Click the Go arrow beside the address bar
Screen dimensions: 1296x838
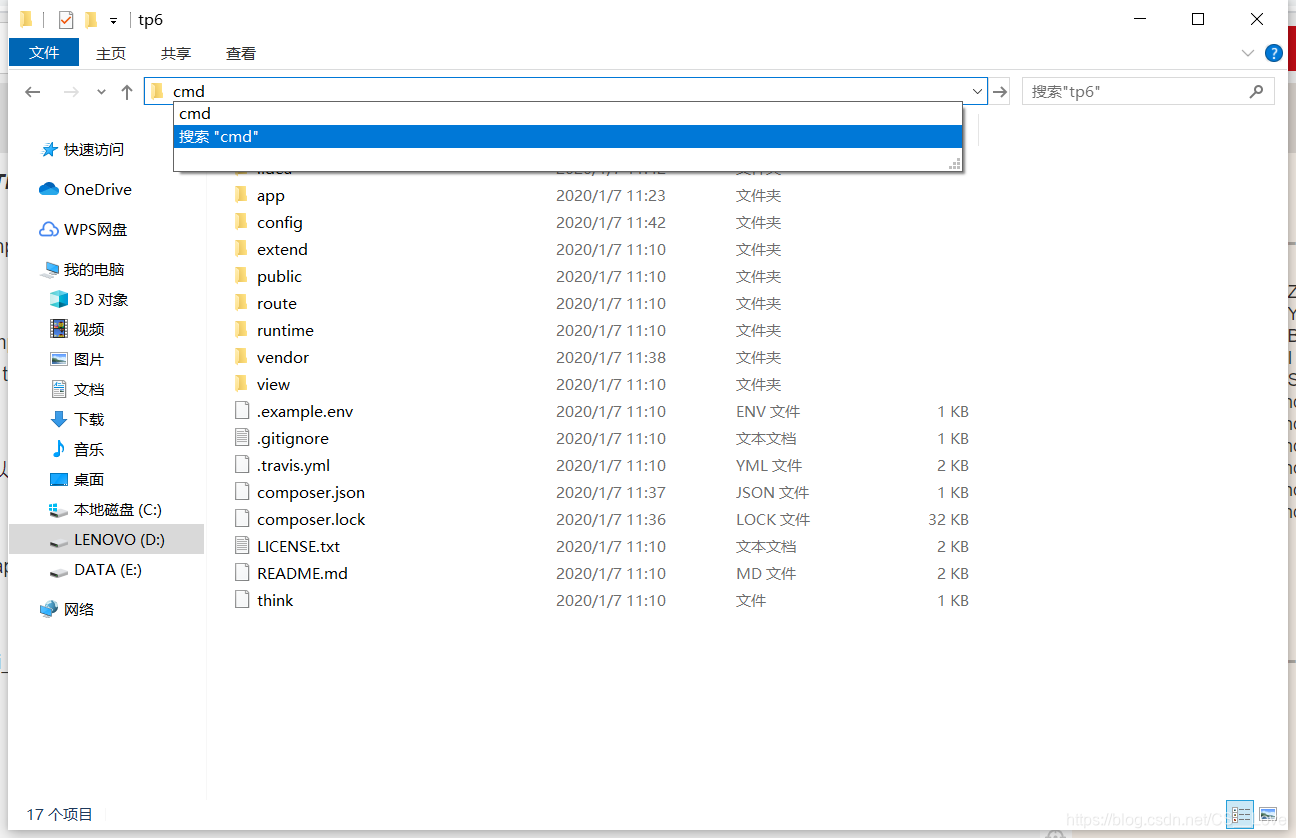pos(1000,91)
